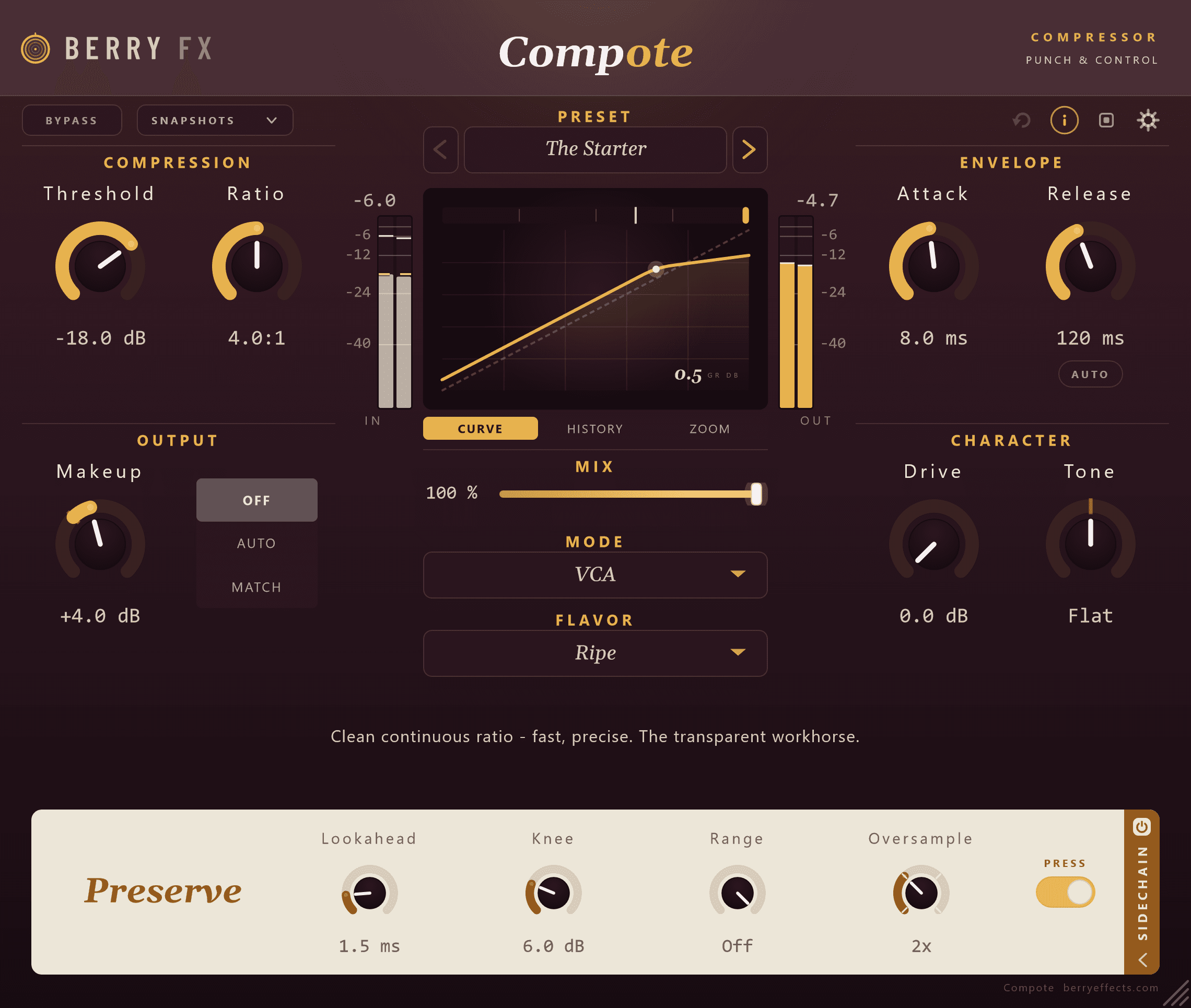This screenshot has height=1008, width=1191.
Task: Click the Preserve panel title
Action: pyautogui.click(x=163, y=891)
